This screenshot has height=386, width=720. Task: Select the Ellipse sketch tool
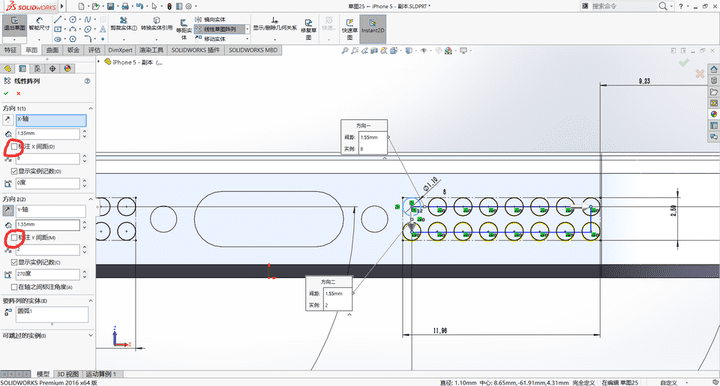click(88, 29)
